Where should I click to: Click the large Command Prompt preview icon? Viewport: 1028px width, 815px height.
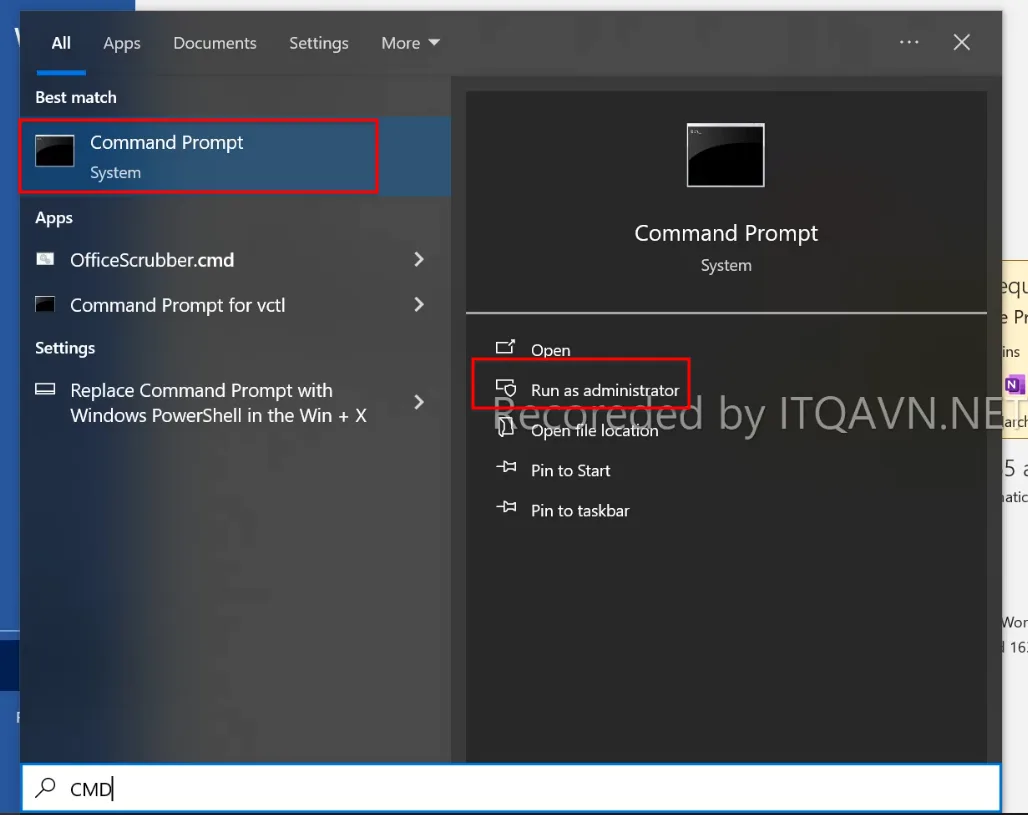[725, 155]
